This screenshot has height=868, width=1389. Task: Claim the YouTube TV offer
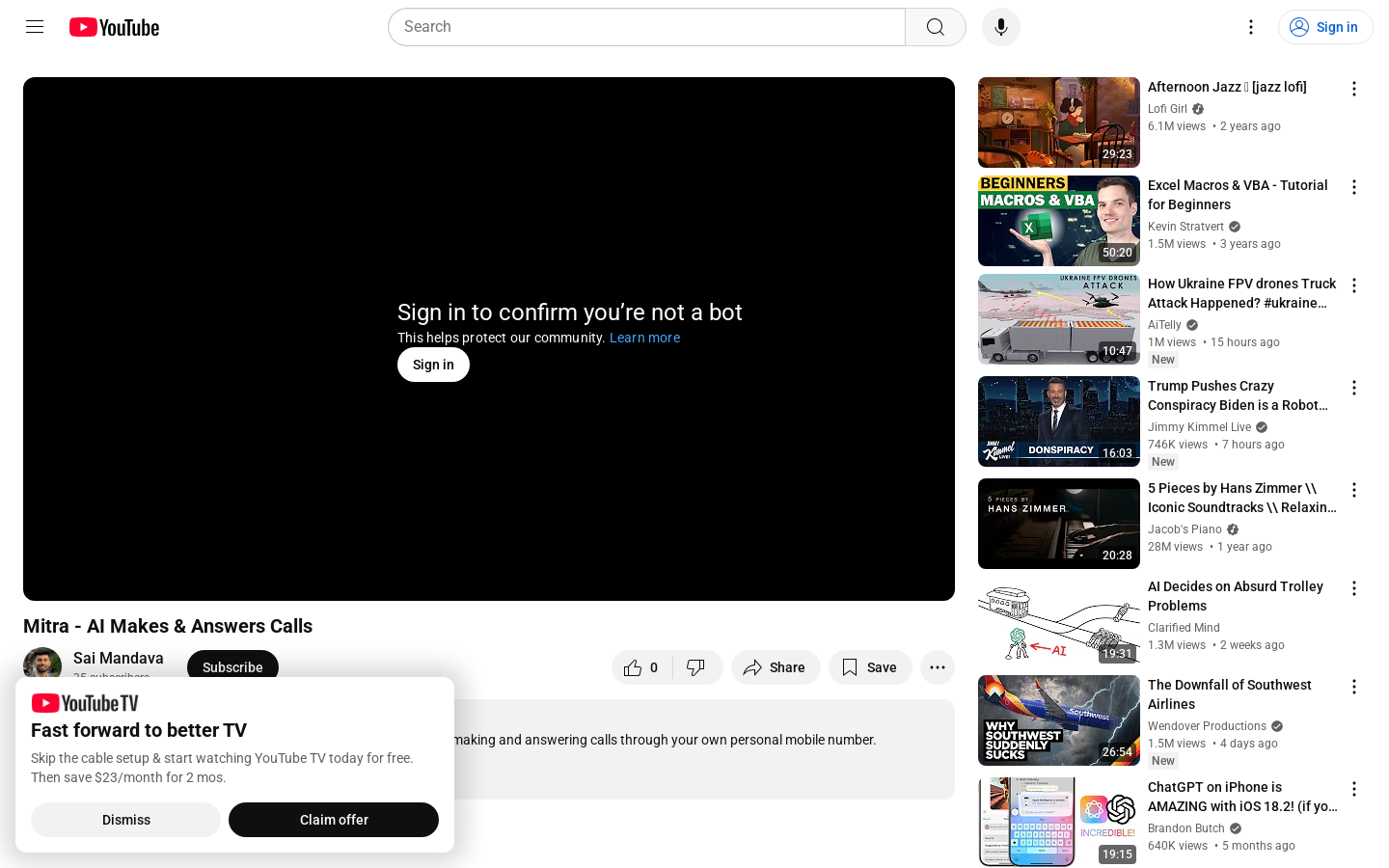(334, 820)
